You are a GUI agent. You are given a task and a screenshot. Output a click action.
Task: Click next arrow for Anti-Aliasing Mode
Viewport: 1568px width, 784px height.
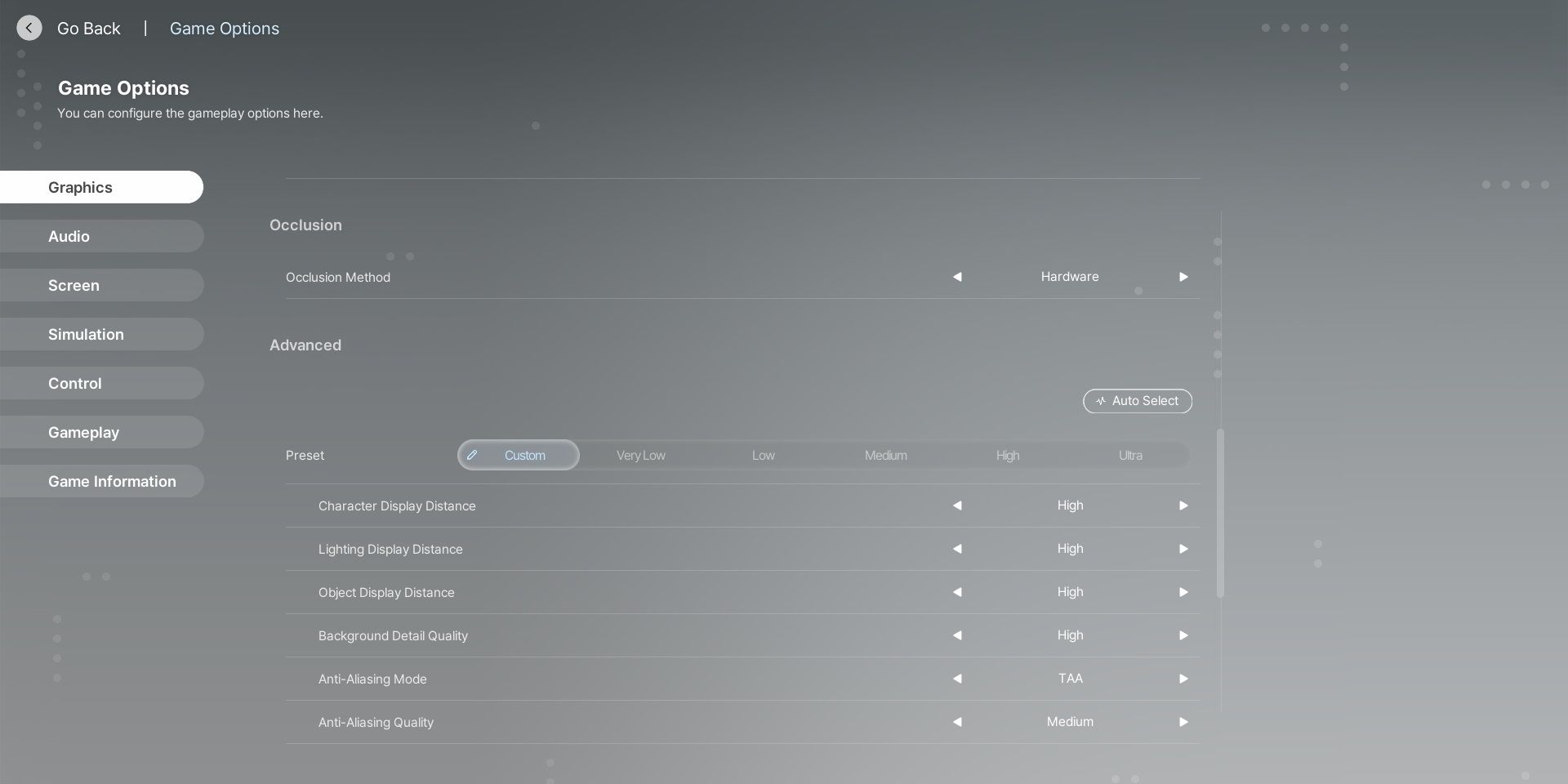pyautogui.click(x=1183, y=679)
